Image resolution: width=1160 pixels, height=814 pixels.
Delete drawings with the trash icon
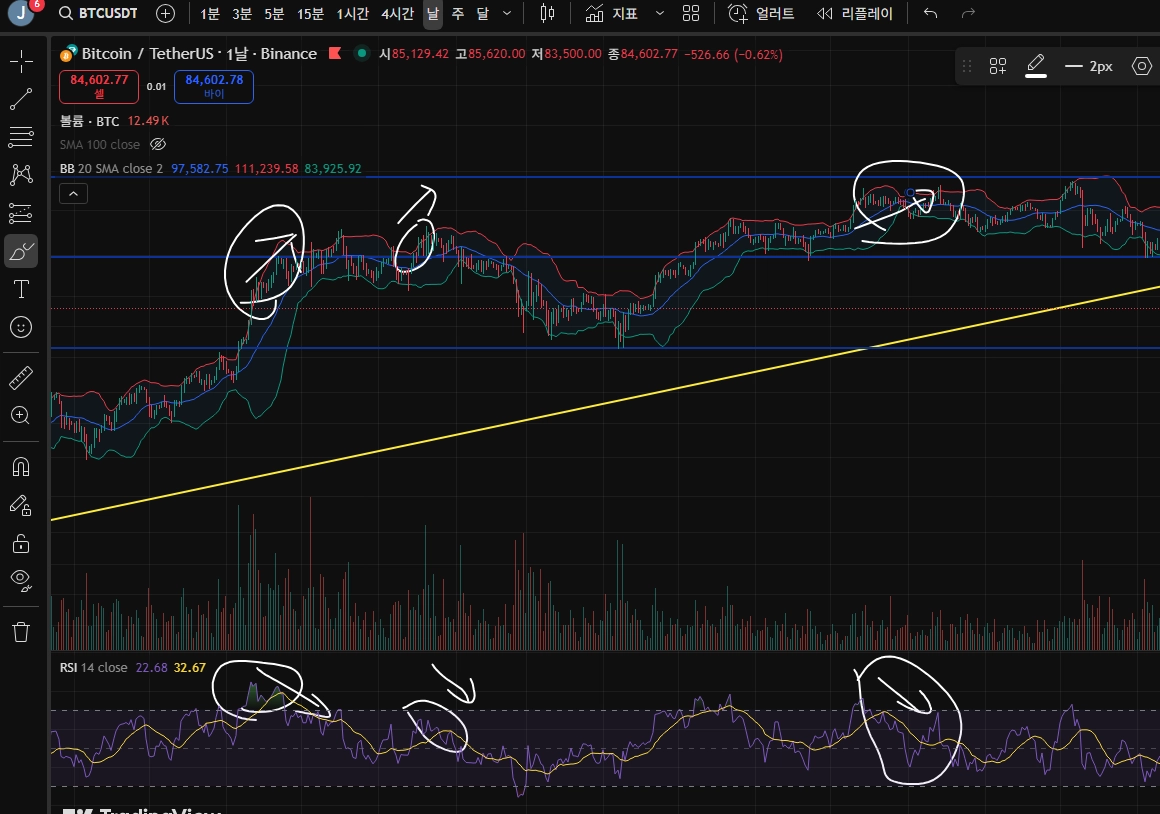click(x=21, y=632)
